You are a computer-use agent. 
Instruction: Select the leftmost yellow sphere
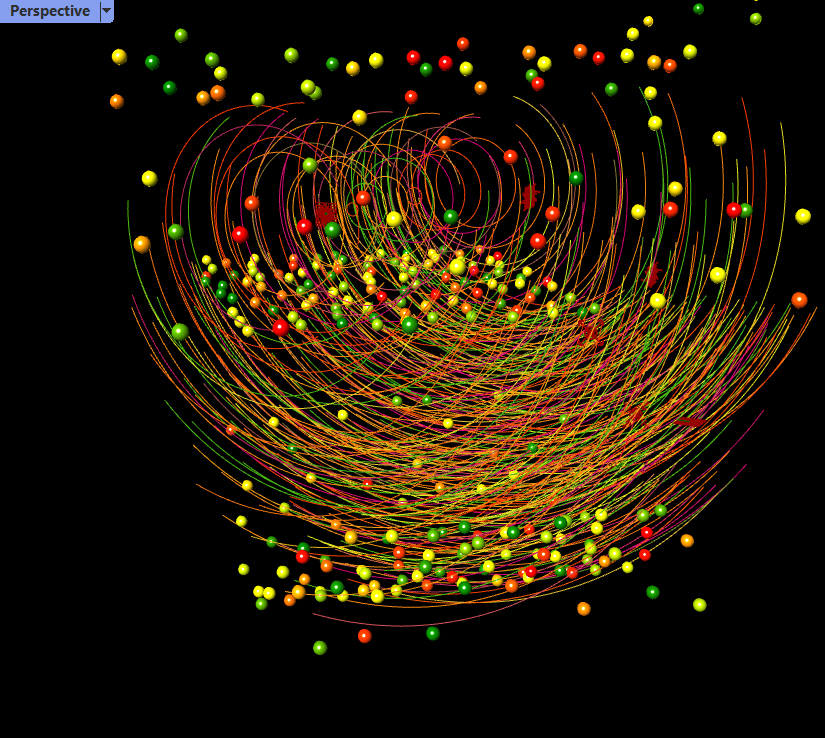[120, 56]
